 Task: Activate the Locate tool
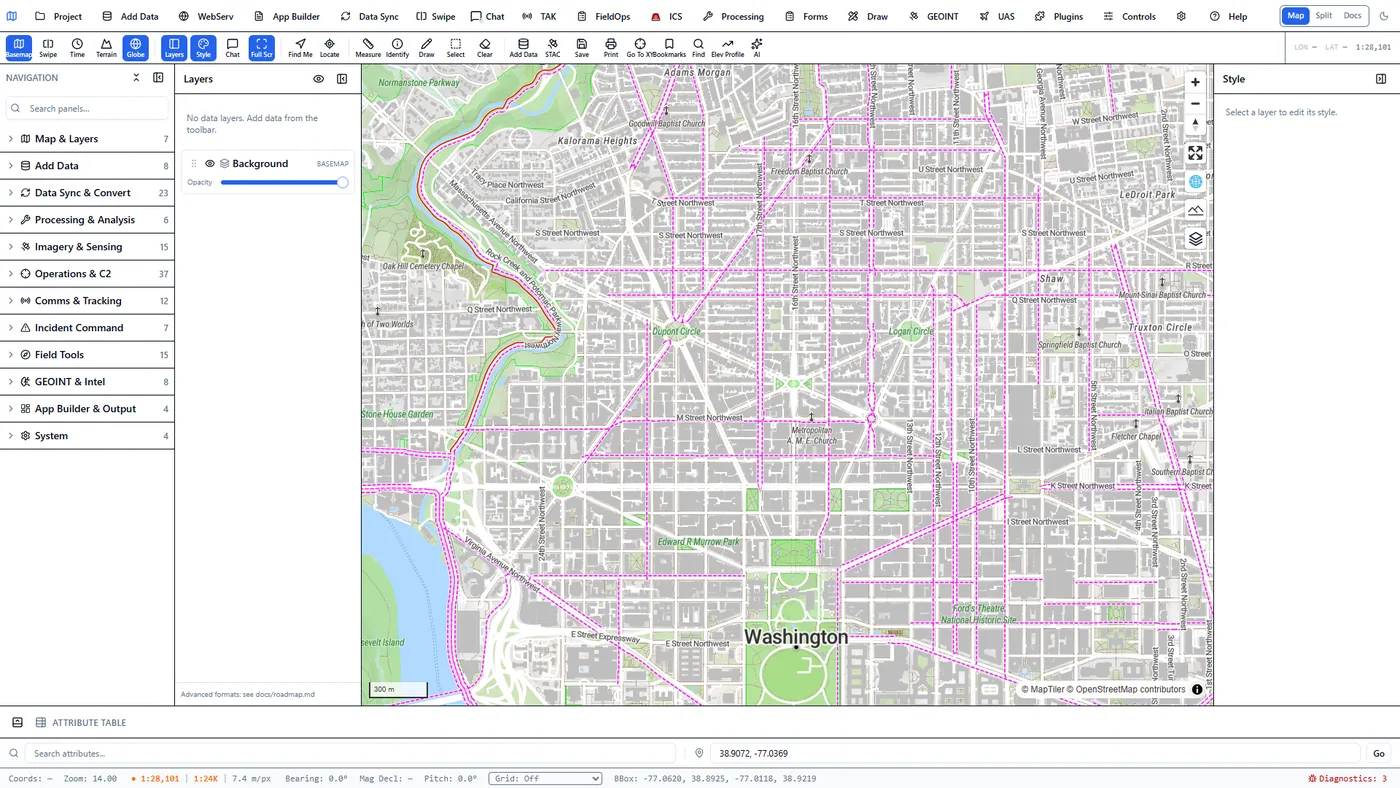click(329, 47)
